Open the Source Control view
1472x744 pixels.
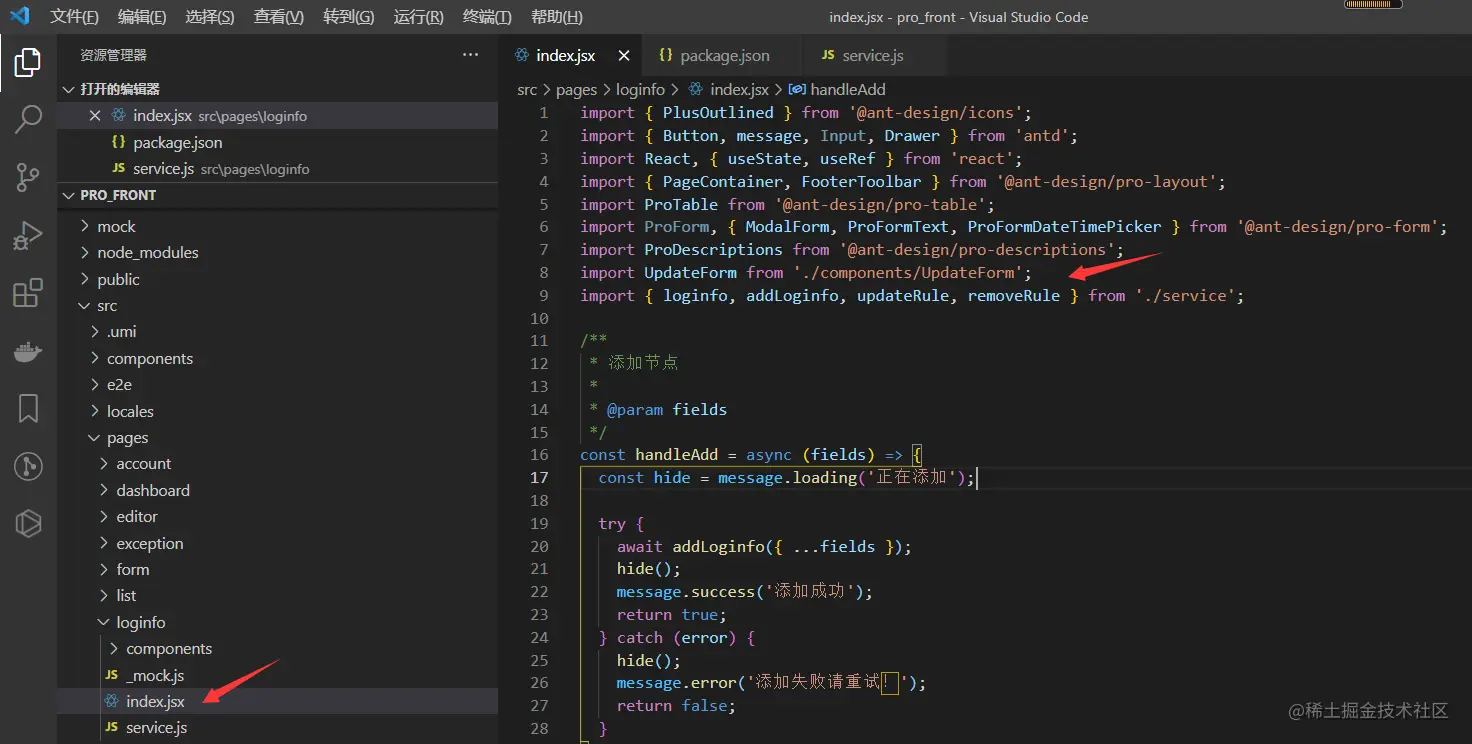pos(28,178)
